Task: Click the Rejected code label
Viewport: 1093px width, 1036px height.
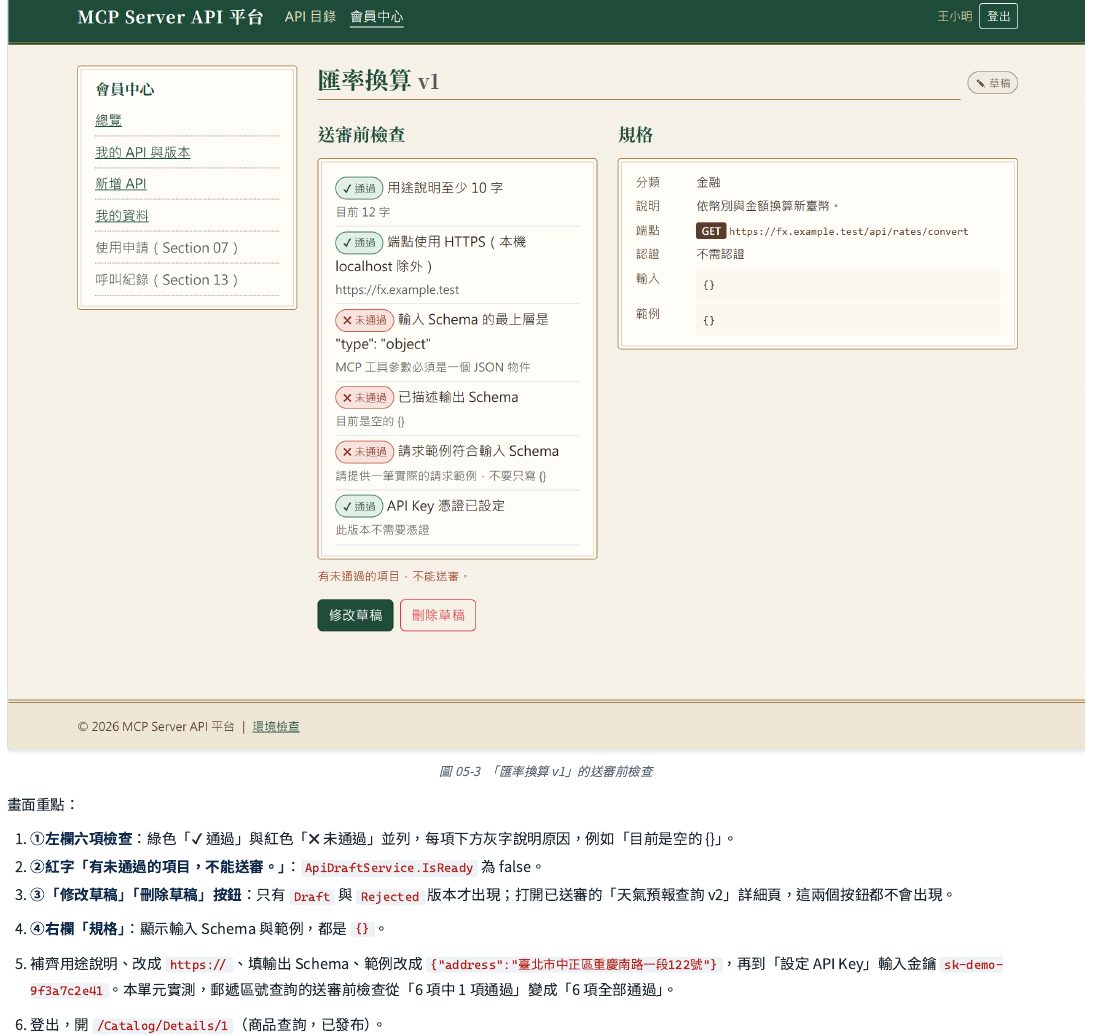Action: pyautogui.click(x=390, y=896)
